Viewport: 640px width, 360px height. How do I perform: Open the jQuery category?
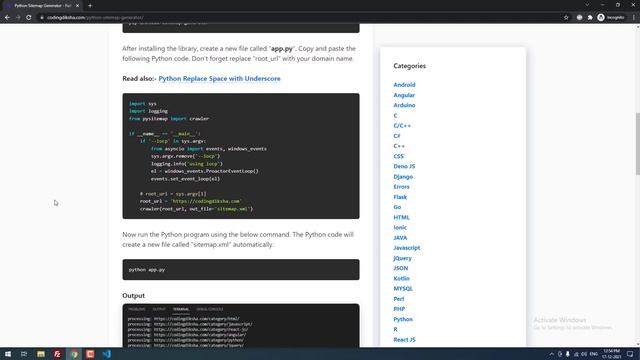coord(402,258)
